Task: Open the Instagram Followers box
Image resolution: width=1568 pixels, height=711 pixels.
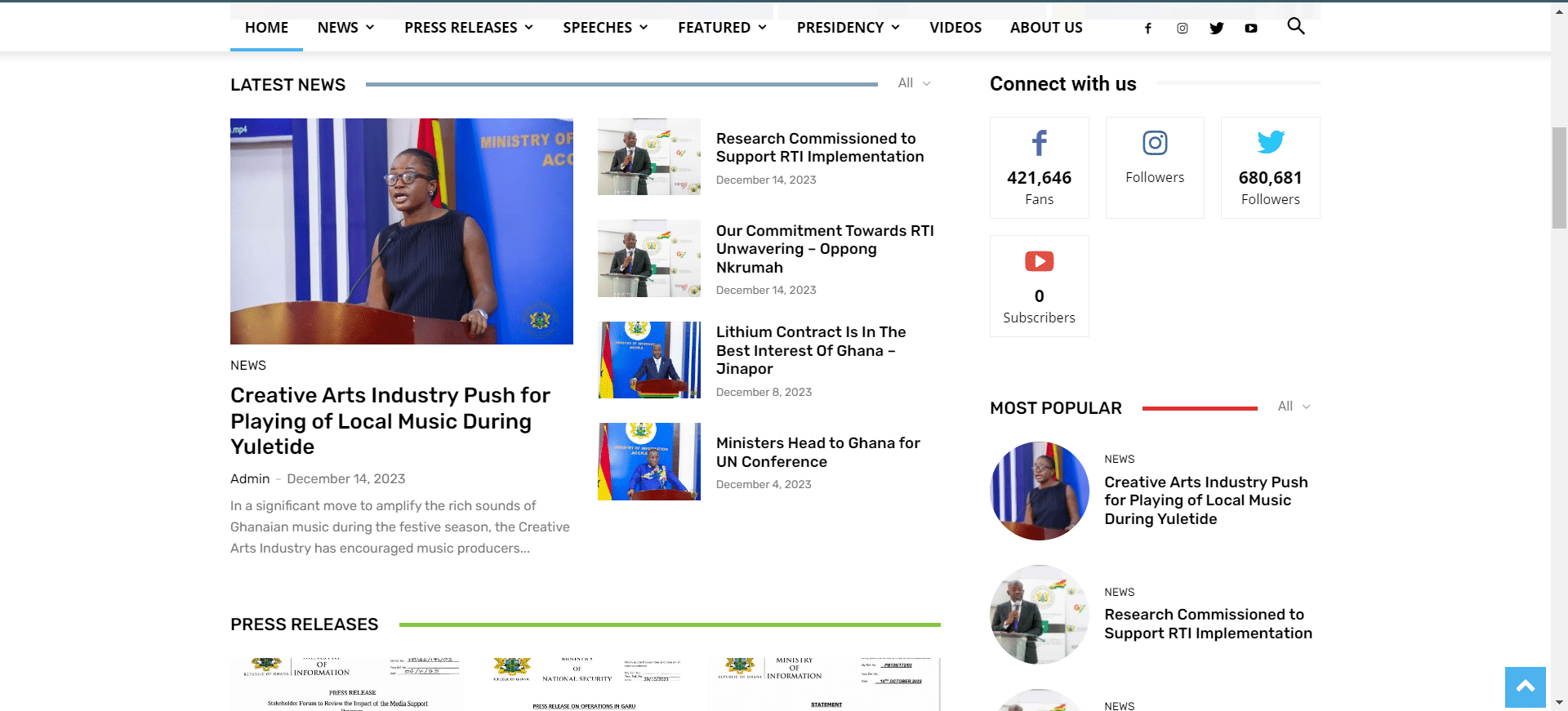Action: coord(1155,167)
